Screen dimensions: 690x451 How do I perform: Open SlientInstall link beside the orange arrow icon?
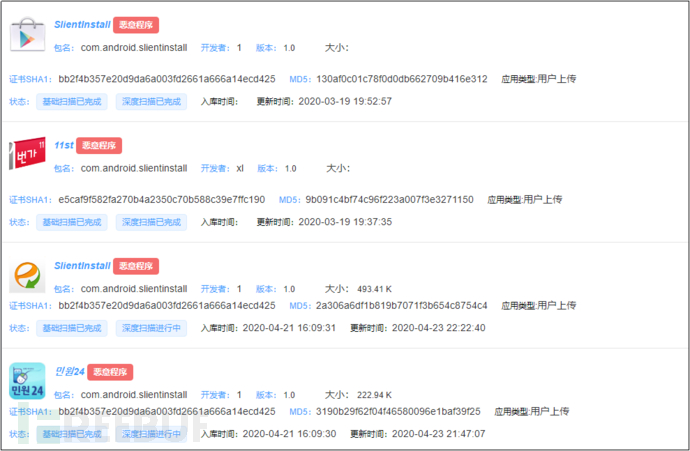82,266
